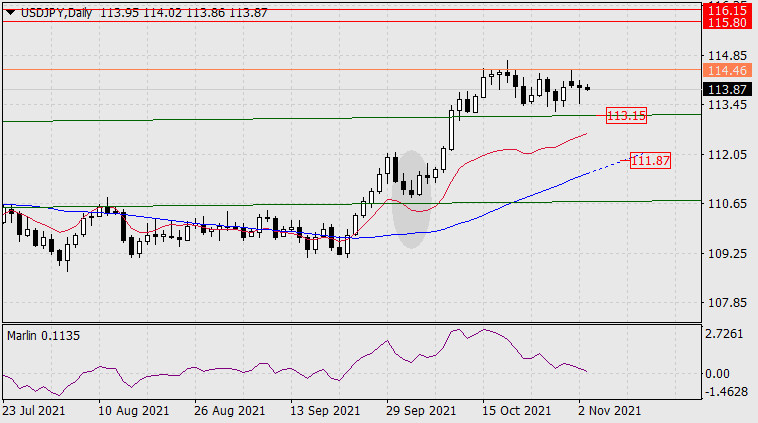
Task: Click the 10 Aug 2021 date label
Action: pos(133,411)
